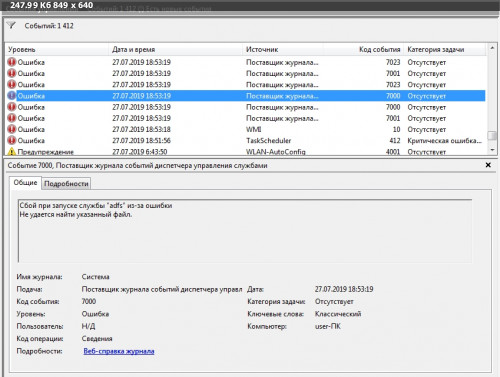Click the Ошибка value beside Уровень label

pos(95,314)
